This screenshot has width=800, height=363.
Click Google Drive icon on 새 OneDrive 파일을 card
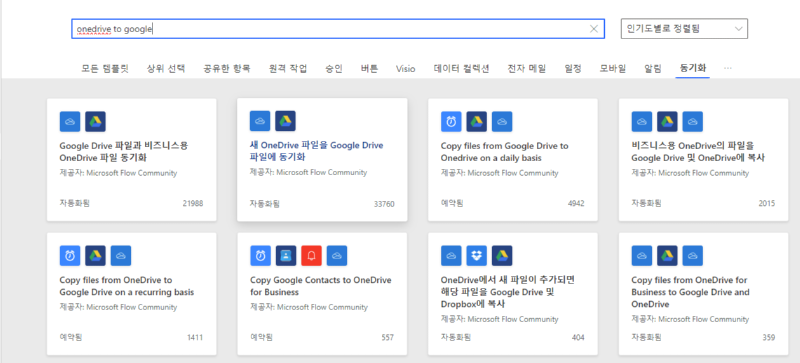pos(285,121)
